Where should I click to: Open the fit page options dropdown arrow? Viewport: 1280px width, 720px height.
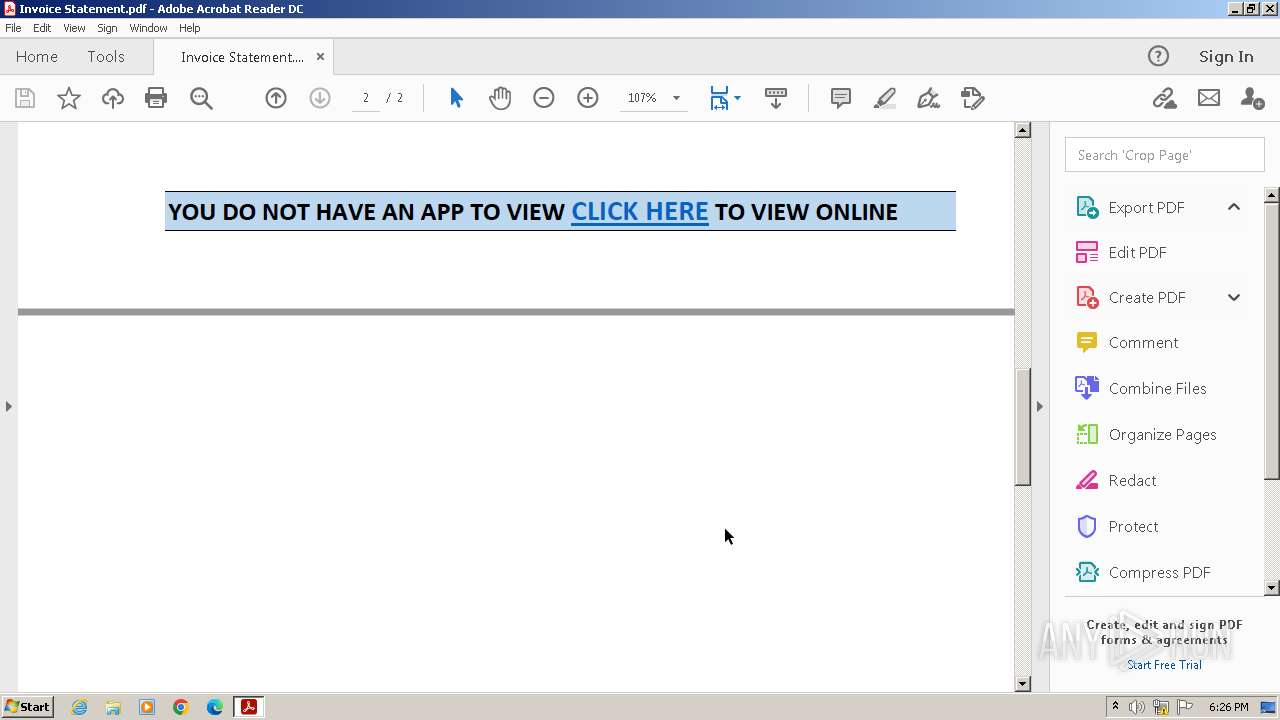coord(738,98)
